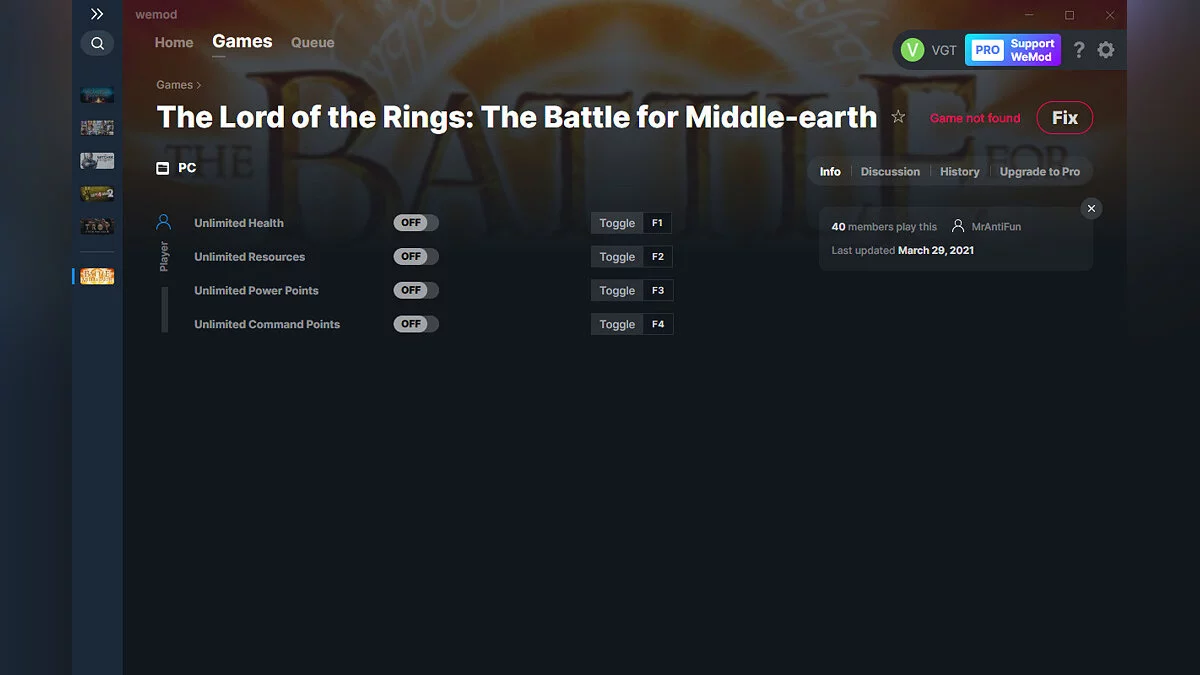Image resolution: width=1200 pixels, height=675 pixels.
Task: Click the green V user avatar
Action: coord(912,50)
